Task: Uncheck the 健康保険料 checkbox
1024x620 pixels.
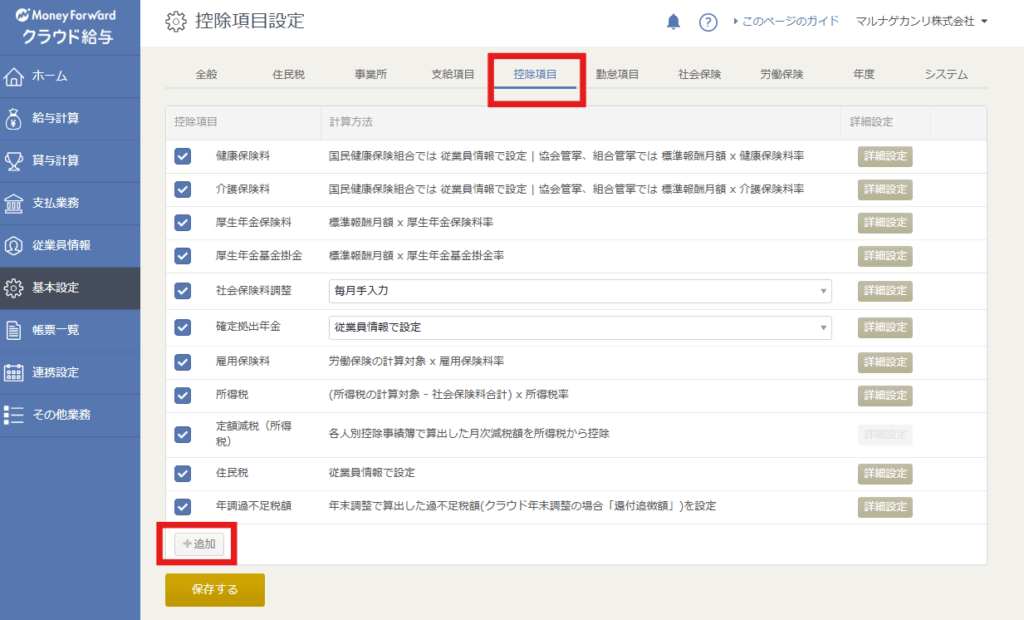Action: click(x=182, y=156)
